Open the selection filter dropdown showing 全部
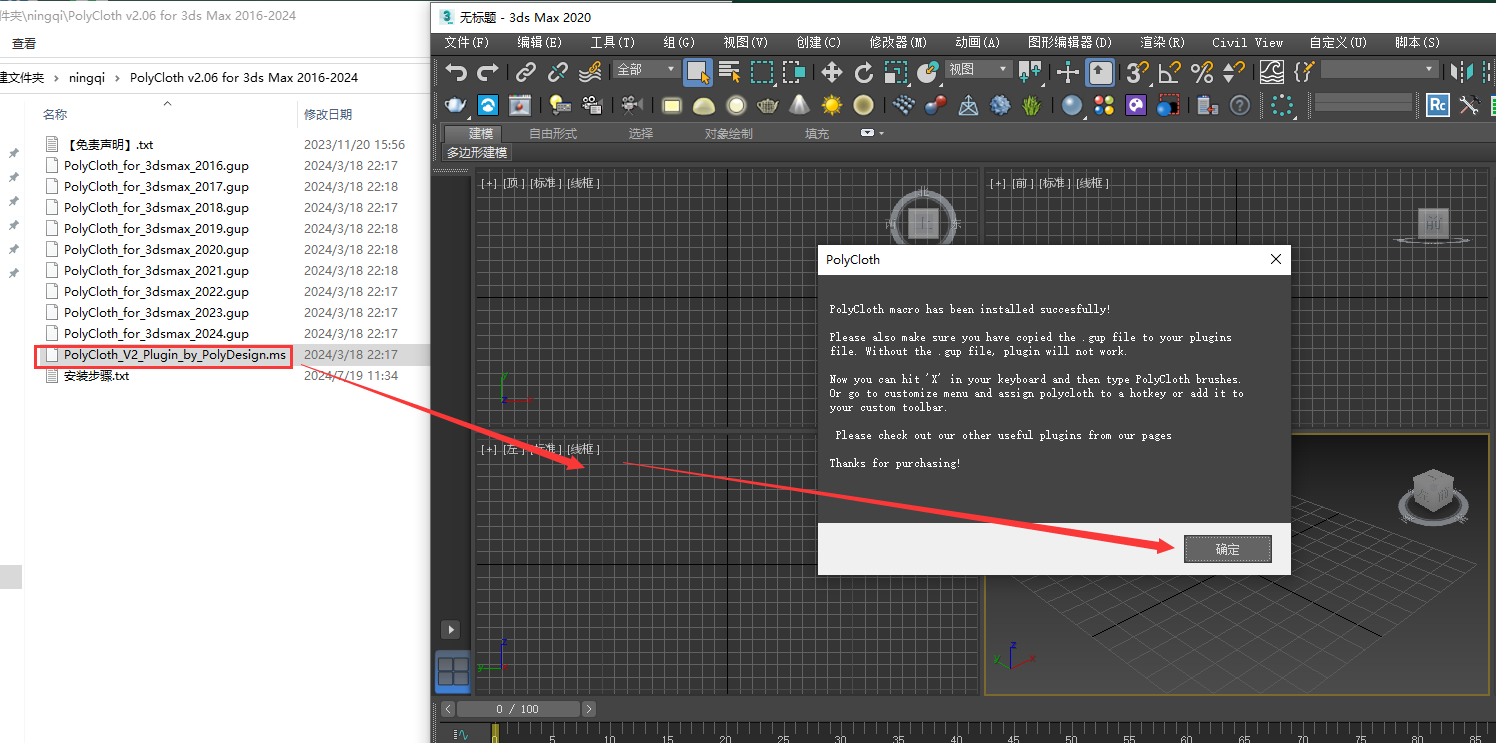This screenshot has height=743, width=1496. click(x=645, y=72)
